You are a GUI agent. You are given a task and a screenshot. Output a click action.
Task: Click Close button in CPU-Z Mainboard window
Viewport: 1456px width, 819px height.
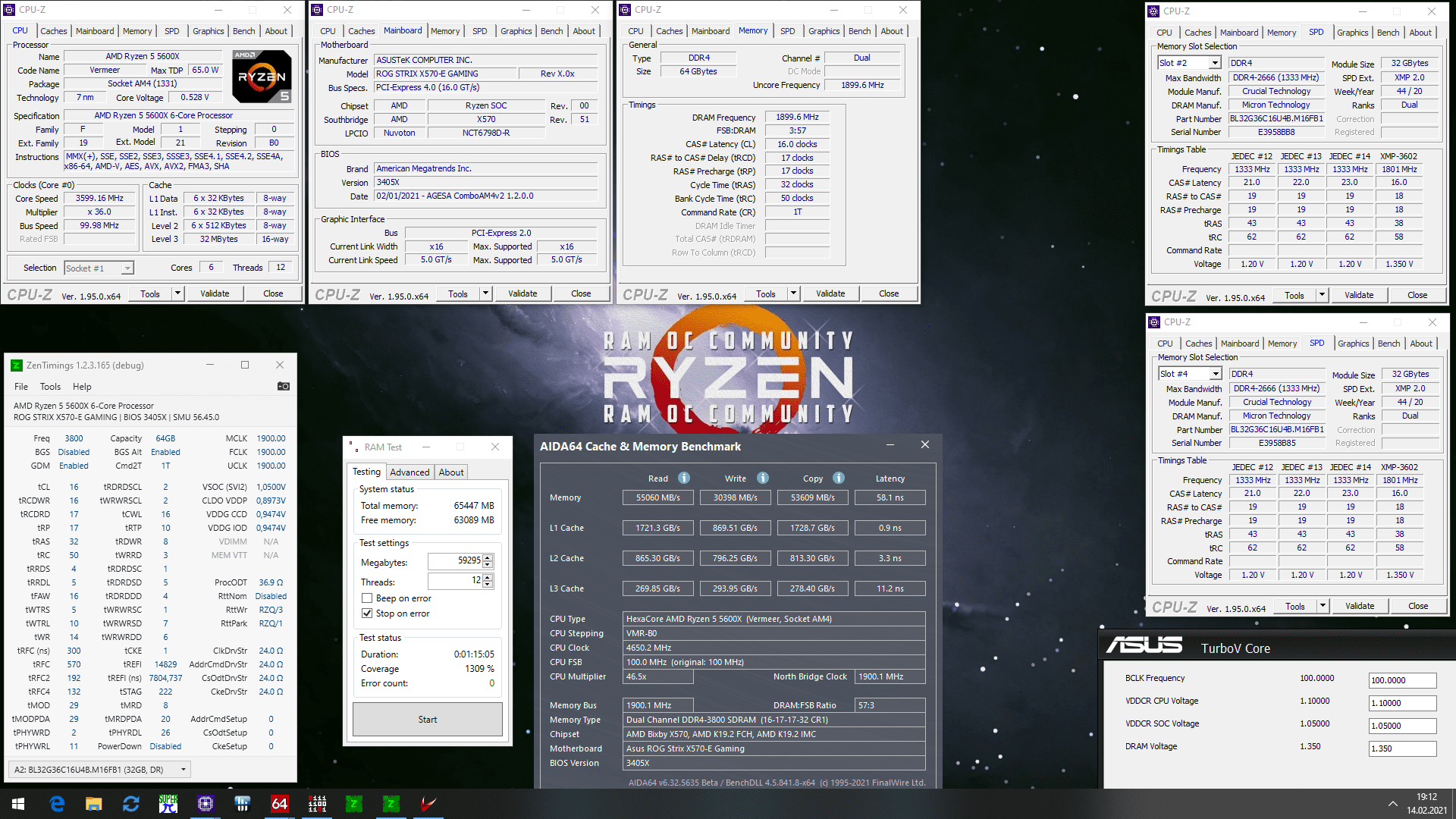(x=581, y=293)
